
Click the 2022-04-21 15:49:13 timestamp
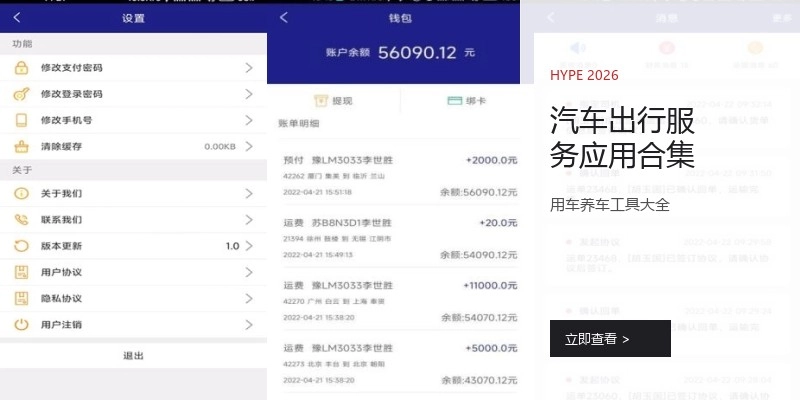317,255
